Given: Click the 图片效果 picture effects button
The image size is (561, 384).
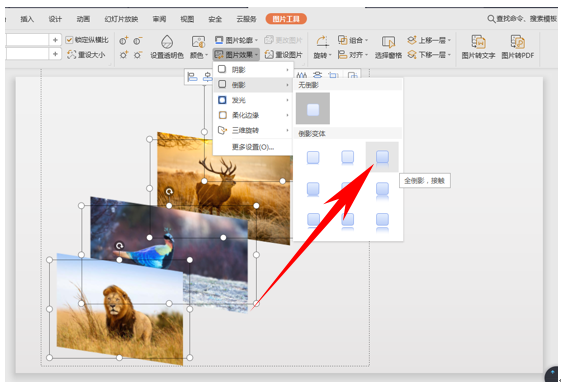Looking at the screenshot, I should click(236, 55).
